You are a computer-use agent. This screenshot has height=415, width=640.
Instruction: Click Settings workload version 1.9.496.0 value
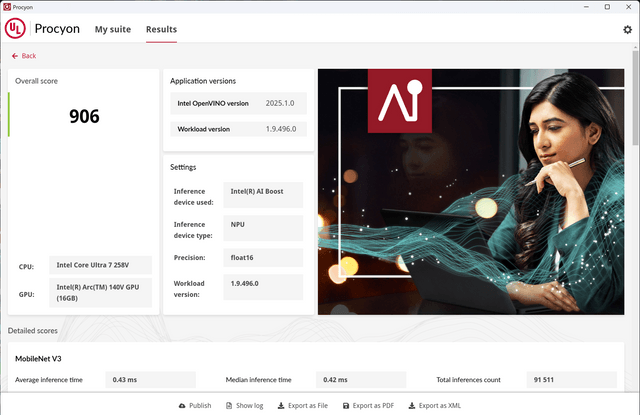pyautogui.click(x=263, y=287)
